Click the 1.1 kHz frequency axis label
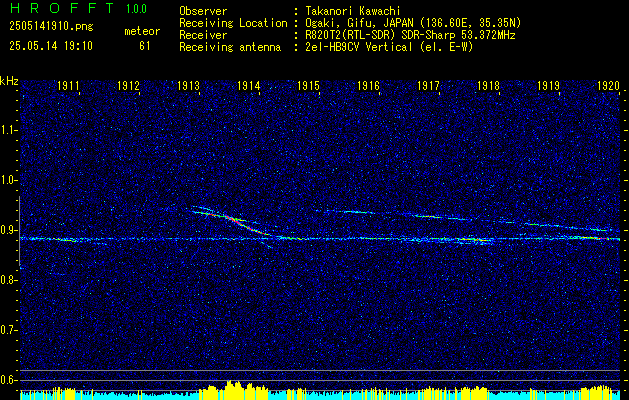629x400 pixels. (x=8, y=130)
